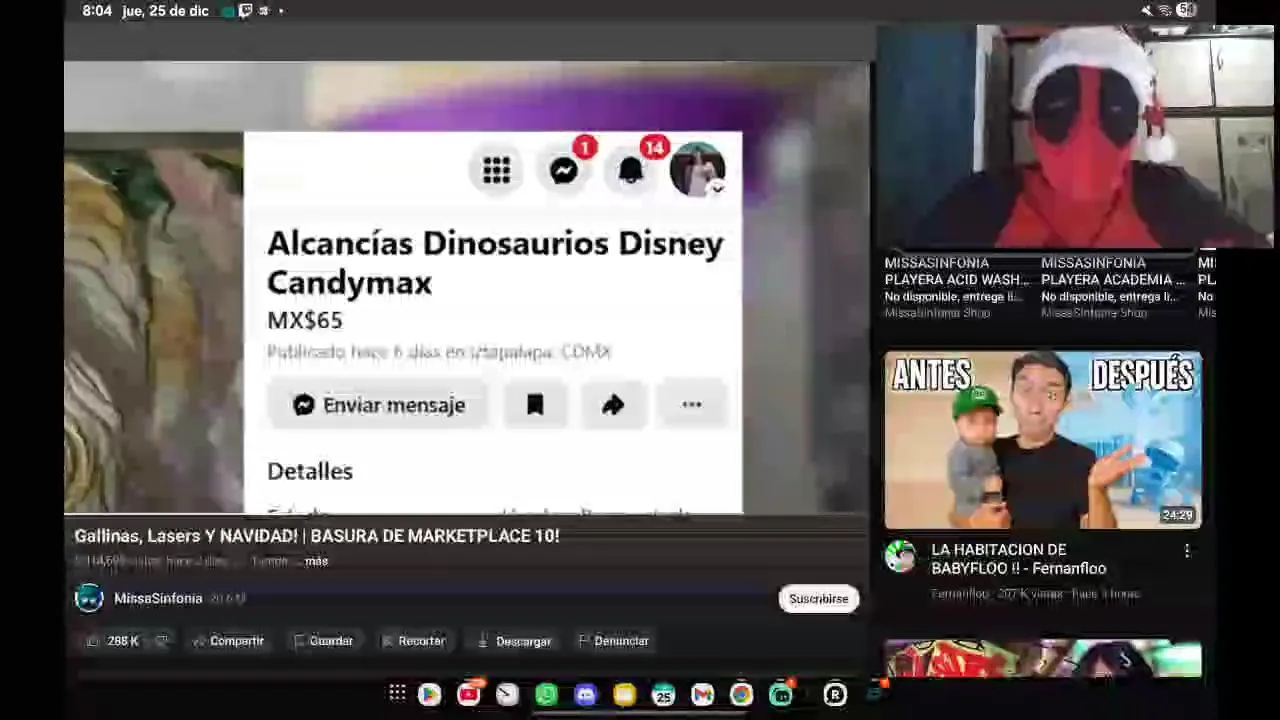Open Chrome from the taskbar
This screenshot has height=720, width=1280.
[x=741, y=694]
